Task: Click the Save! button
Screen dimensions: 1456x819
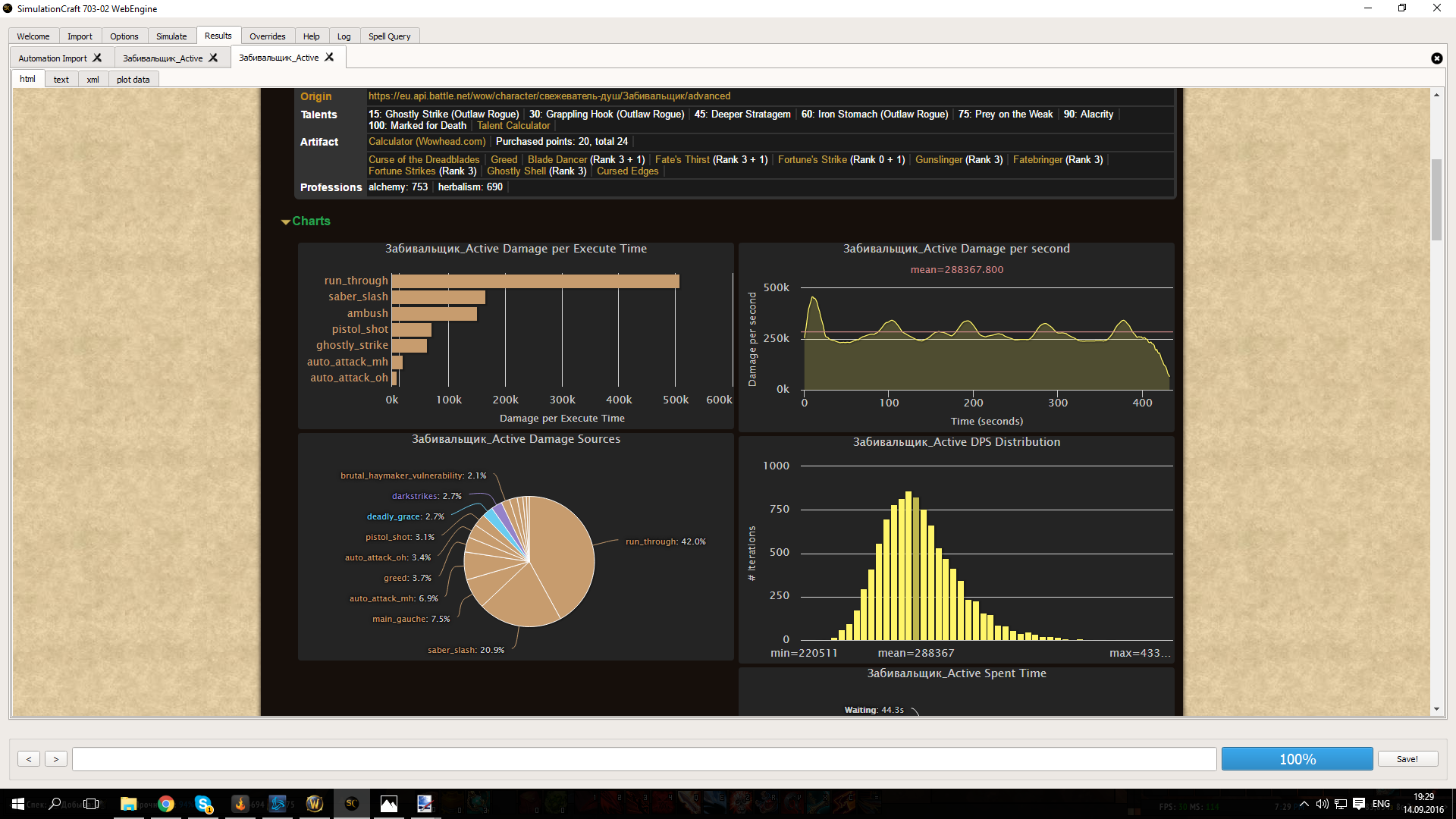Action: [x=1407, y=759]
